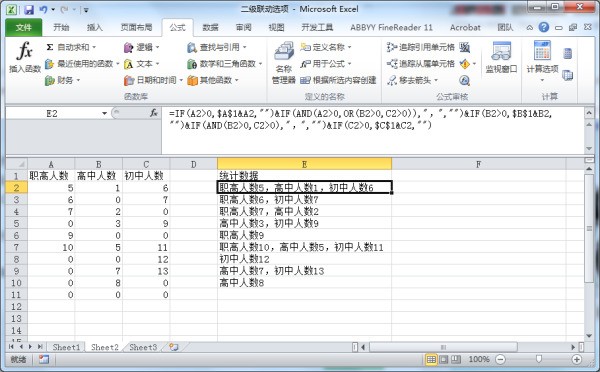Open the Financial (财务) functions icon

coord(49,80)
